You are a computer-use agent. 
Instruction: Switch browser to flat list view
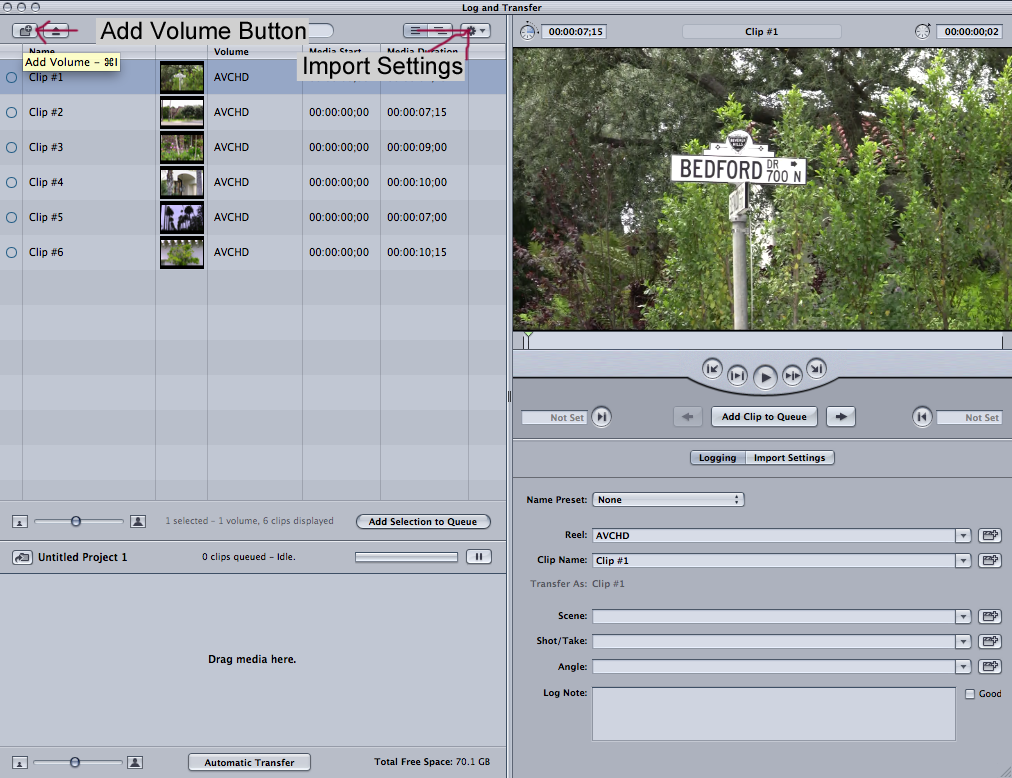(416, 30)
